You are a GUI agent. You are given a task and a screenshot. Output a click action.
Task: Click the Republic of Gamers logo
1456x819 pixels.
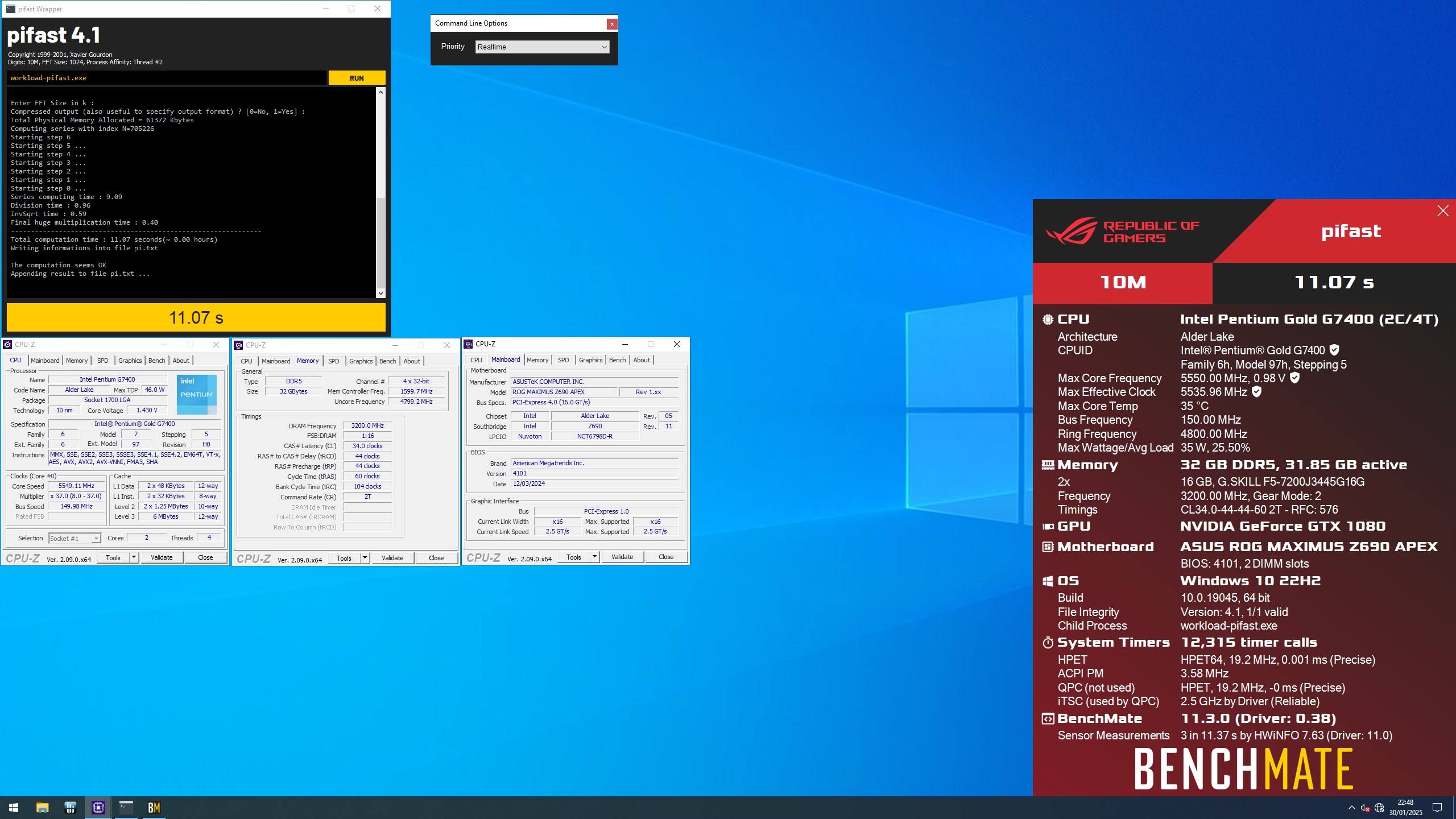(x=1123, y=231)
